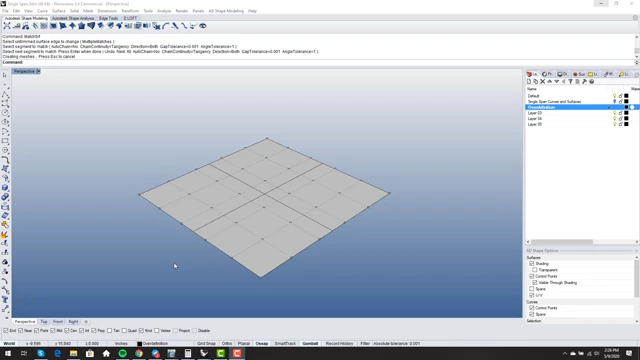Viewport: 640px width, 360px height.
Task: Click Record History in status bar
Action: (340, 344)
